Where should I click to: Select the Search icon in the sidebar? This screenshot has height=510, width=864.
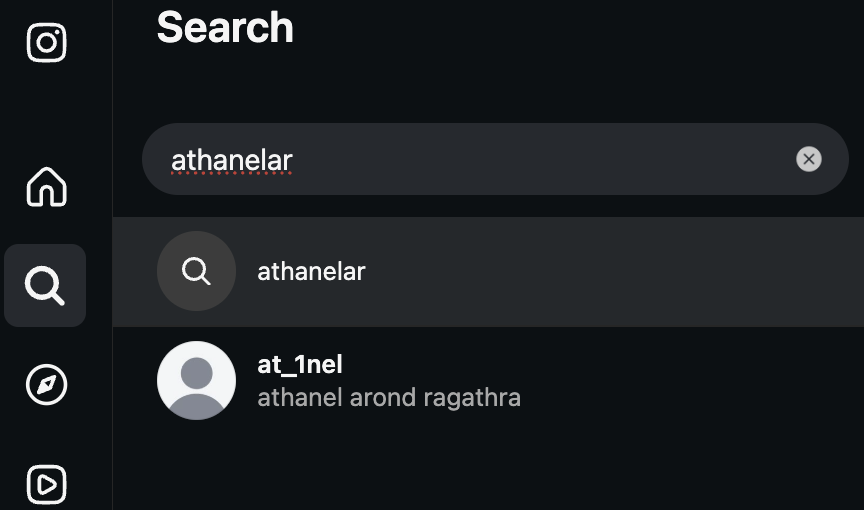point(45,286)
